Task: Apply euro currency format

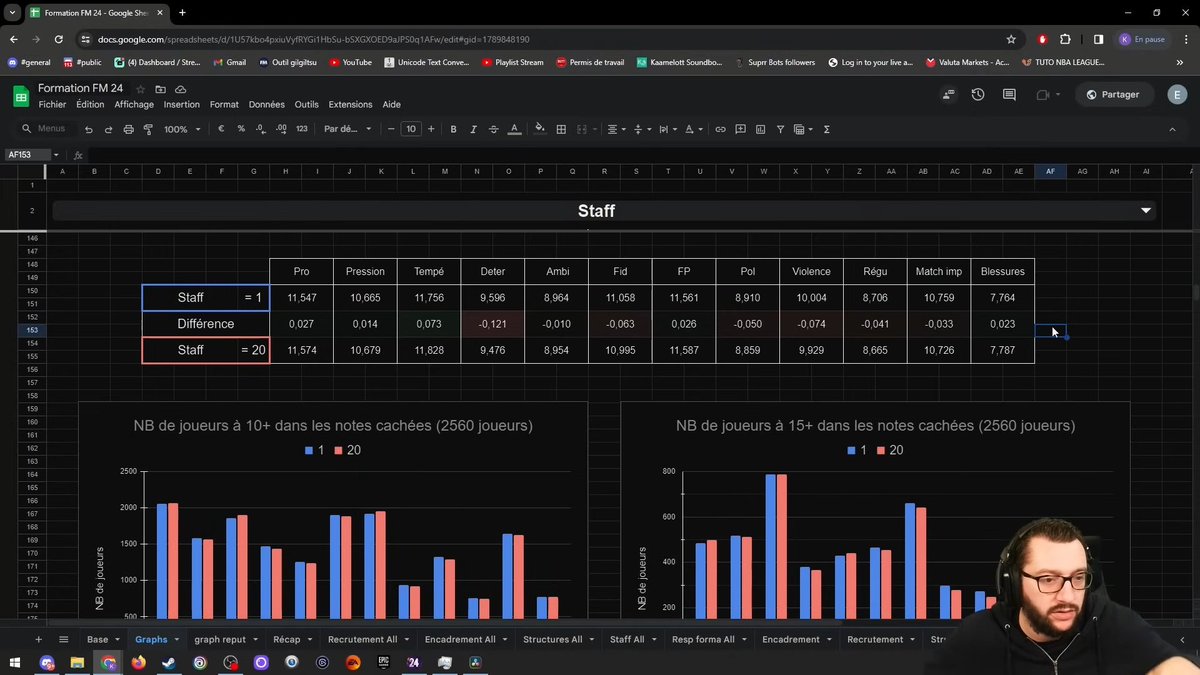Action: click(x=221, y=129)
